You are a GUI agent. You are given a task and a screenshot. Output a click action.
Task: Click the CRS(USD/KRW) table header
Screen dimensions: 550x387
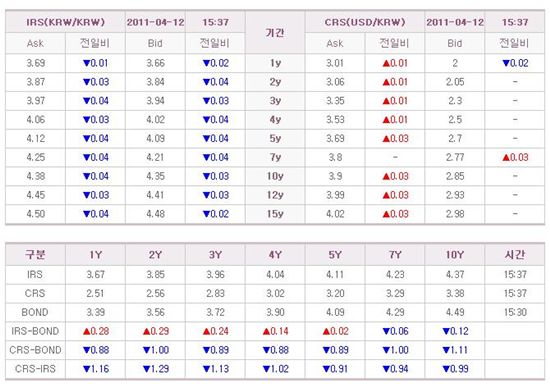(x=365, y=22)
